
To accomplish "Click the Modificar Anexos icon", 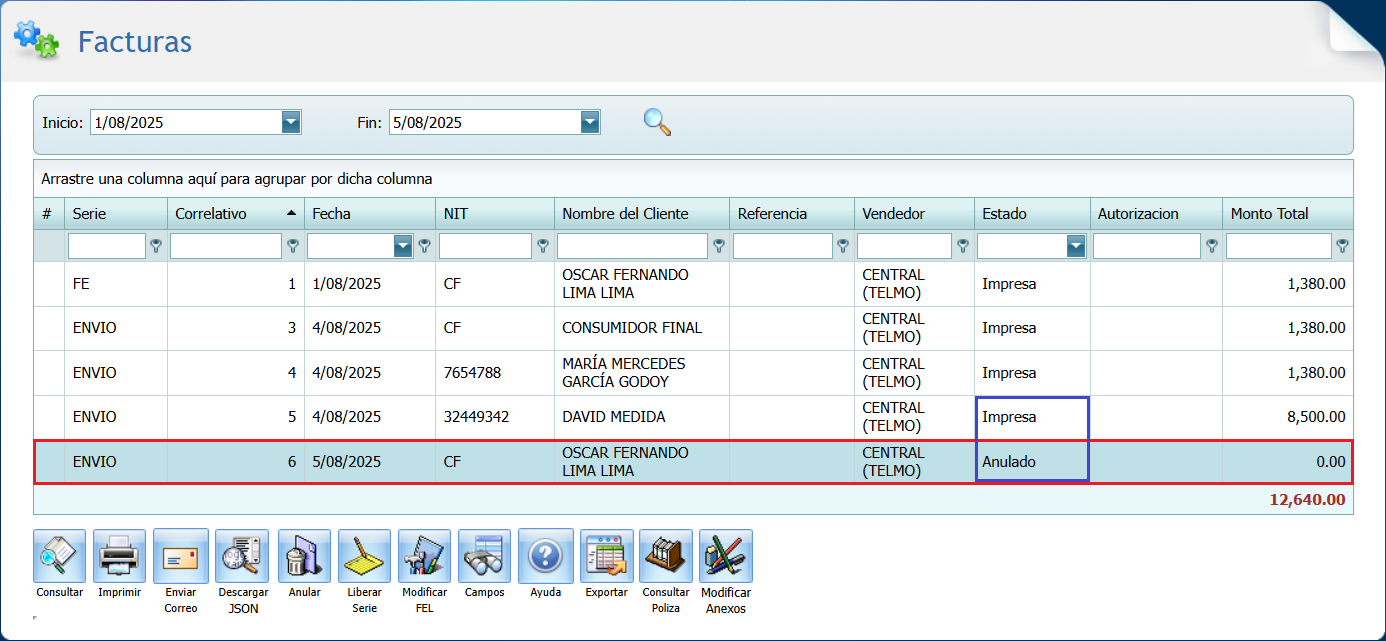I will tap(725, 556).
